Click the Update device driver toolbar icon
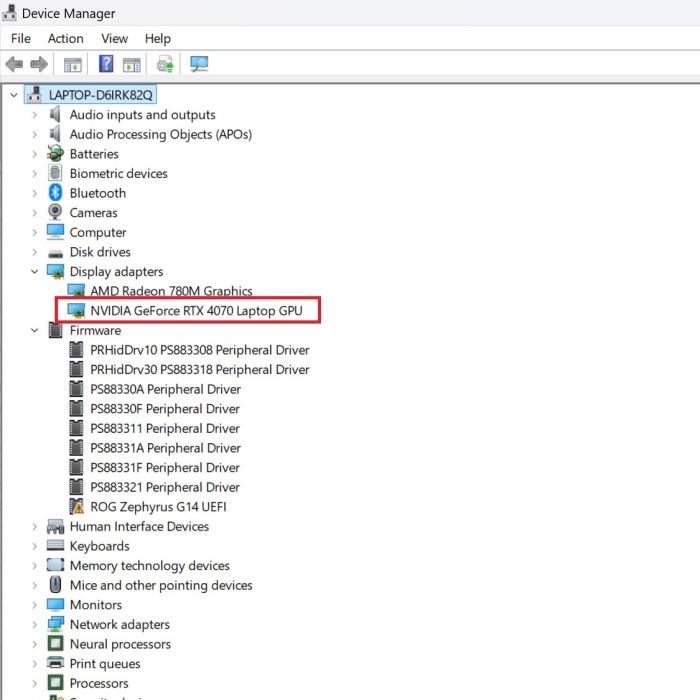The height and width of the screenshot is (700, 700). click(165, 65)
